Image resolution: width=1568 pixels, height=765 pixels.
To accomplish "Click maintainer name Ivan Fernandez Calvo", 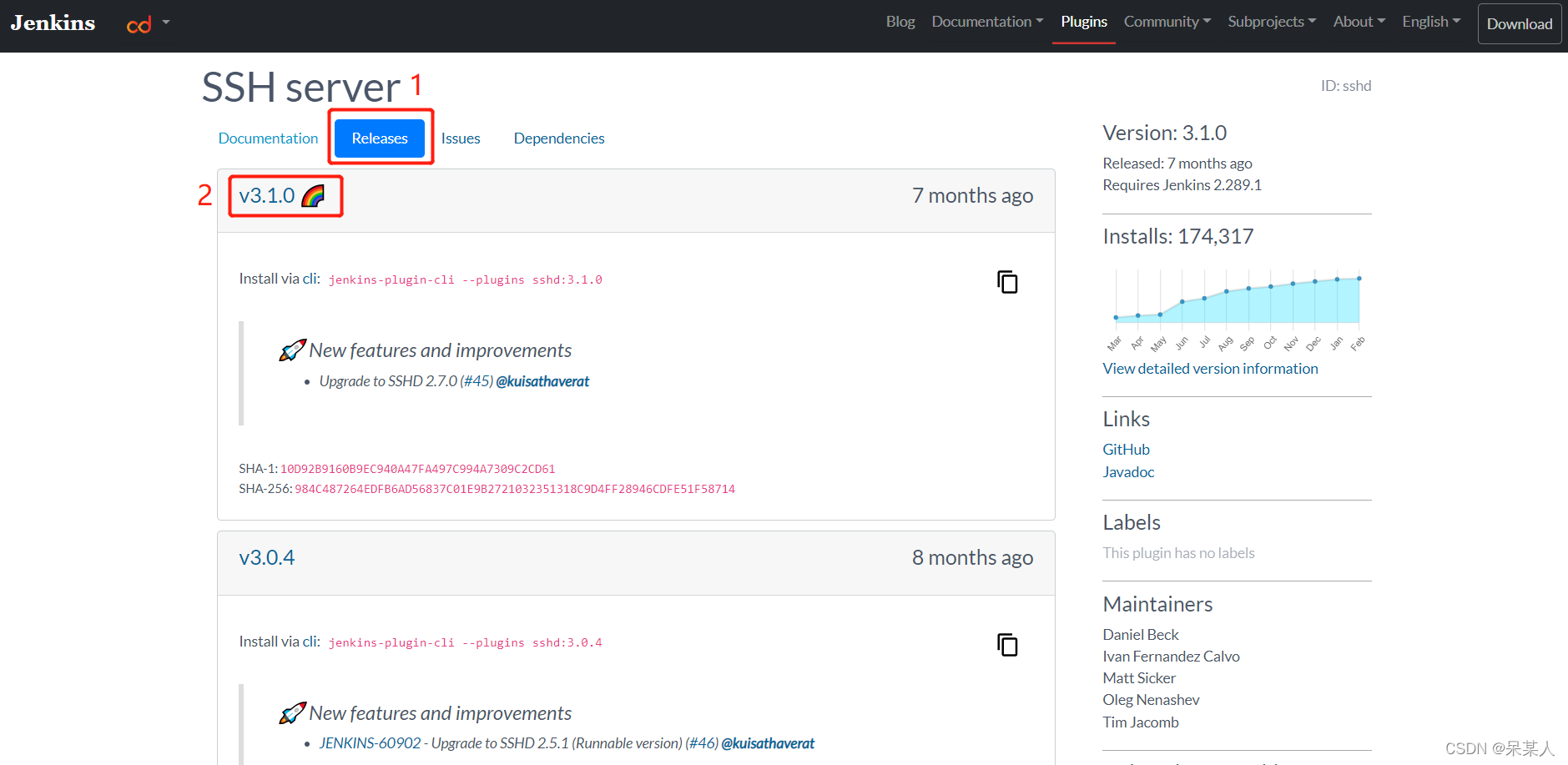I will (1171, 657).
